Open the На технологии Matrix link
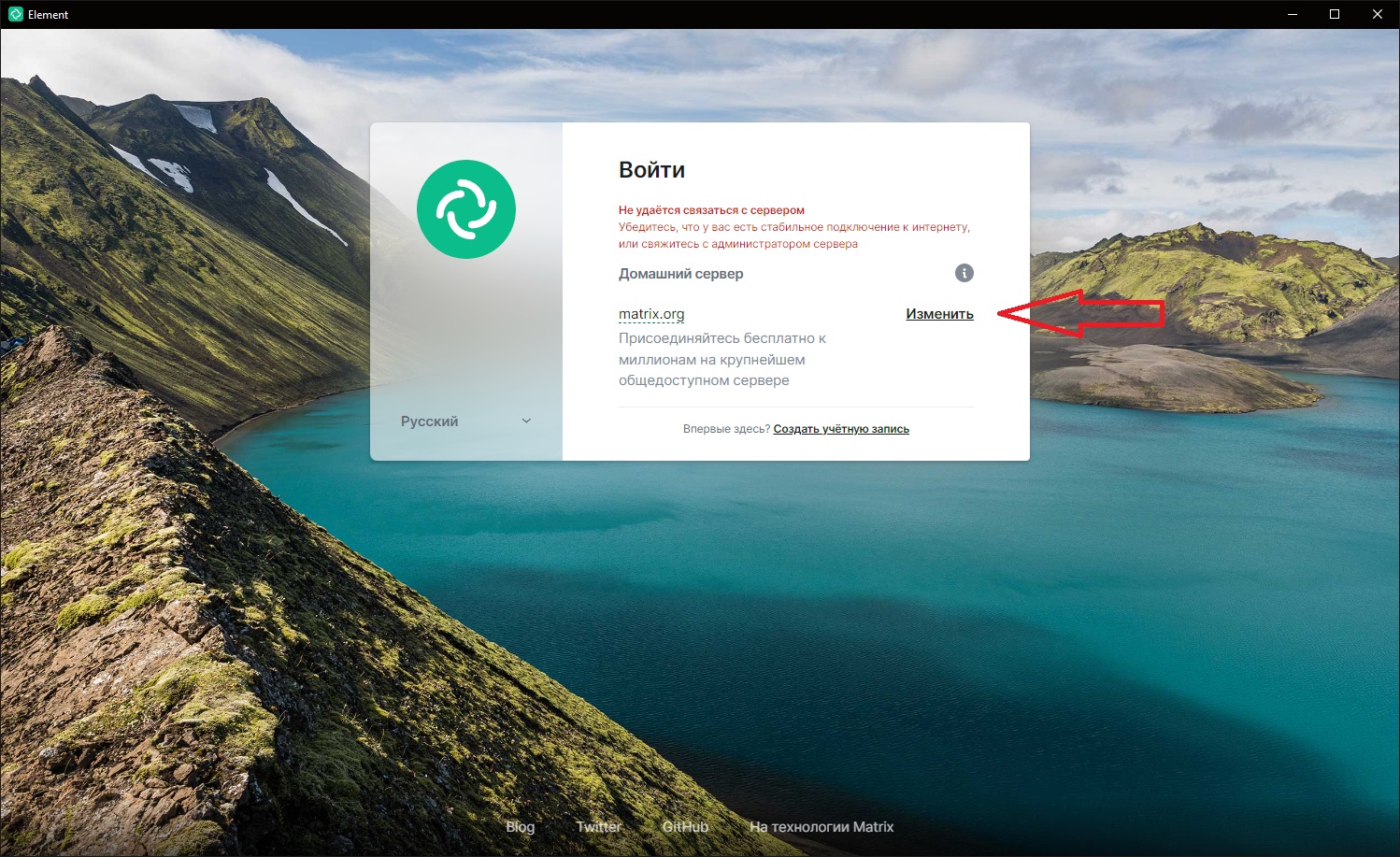 tap(821, 827)
